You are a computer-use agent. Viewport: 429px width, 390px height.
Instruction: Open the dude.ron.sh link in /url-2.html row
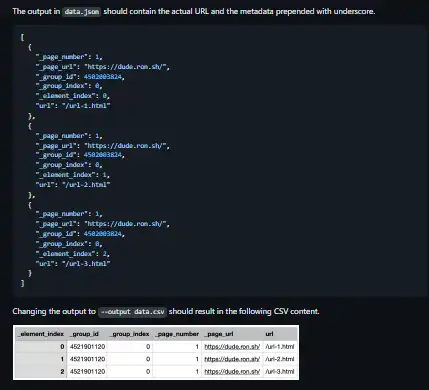(232, 359)
